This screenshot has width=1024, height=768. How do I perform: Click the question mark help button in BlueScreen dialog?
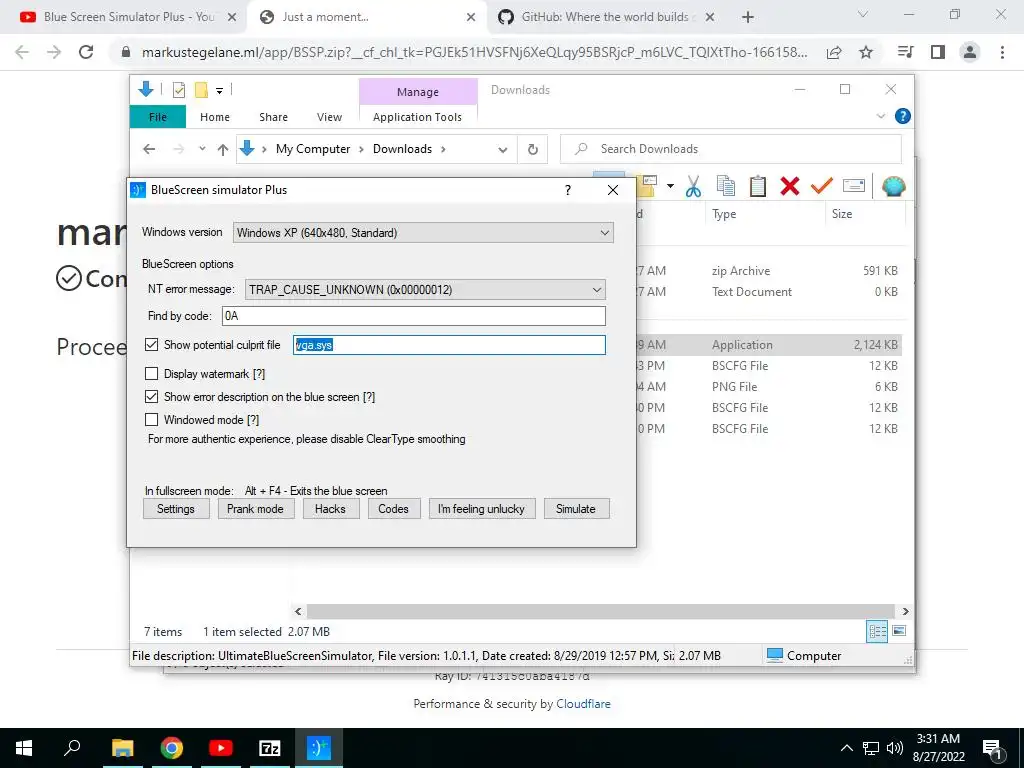[x=568, y=190]
